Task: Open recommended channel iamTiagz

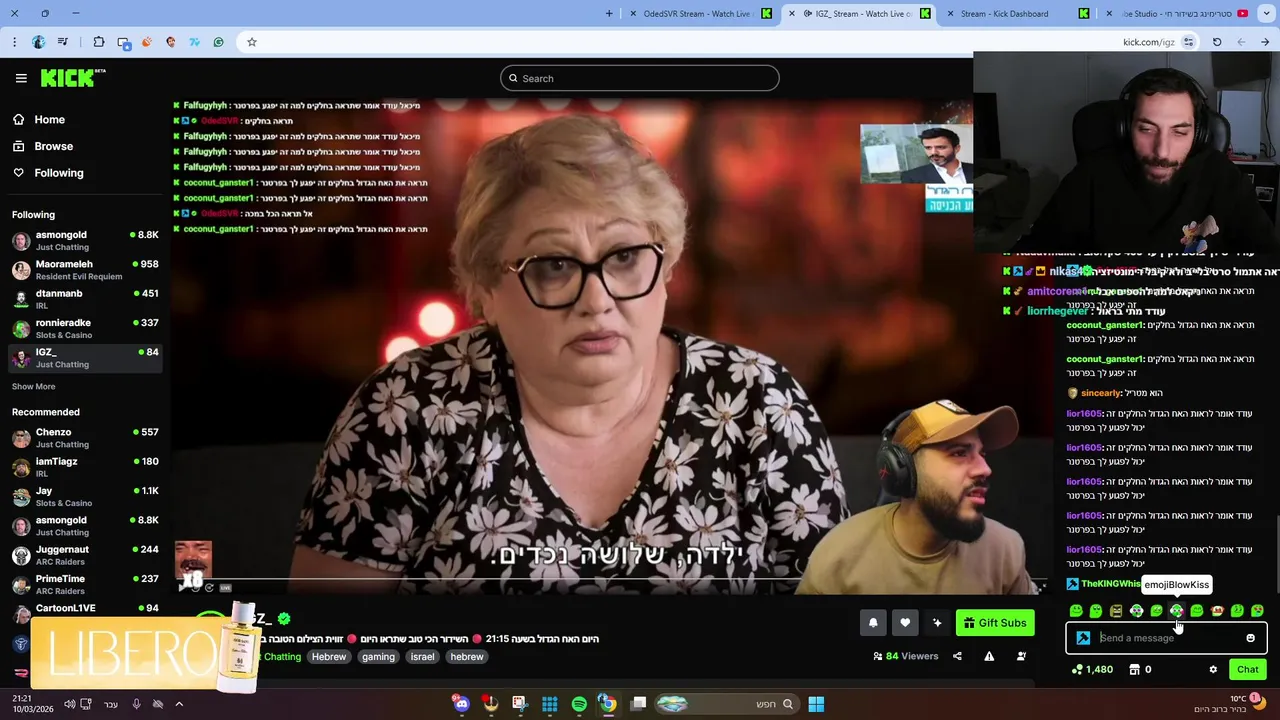Action: tap(84, 467)
